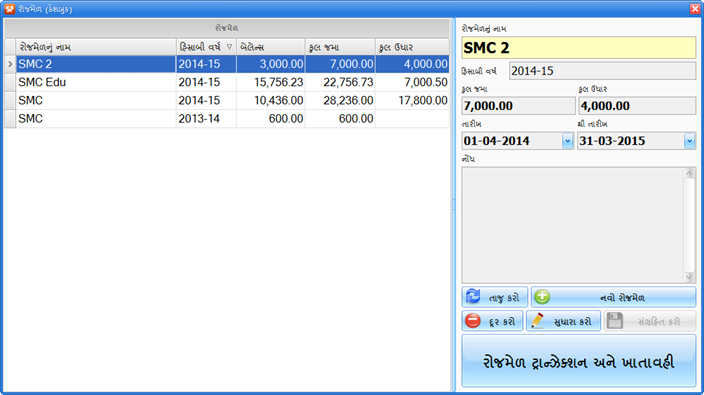Click the SMC 2 name input field
The image size is (704, 395).
point(579,48)
